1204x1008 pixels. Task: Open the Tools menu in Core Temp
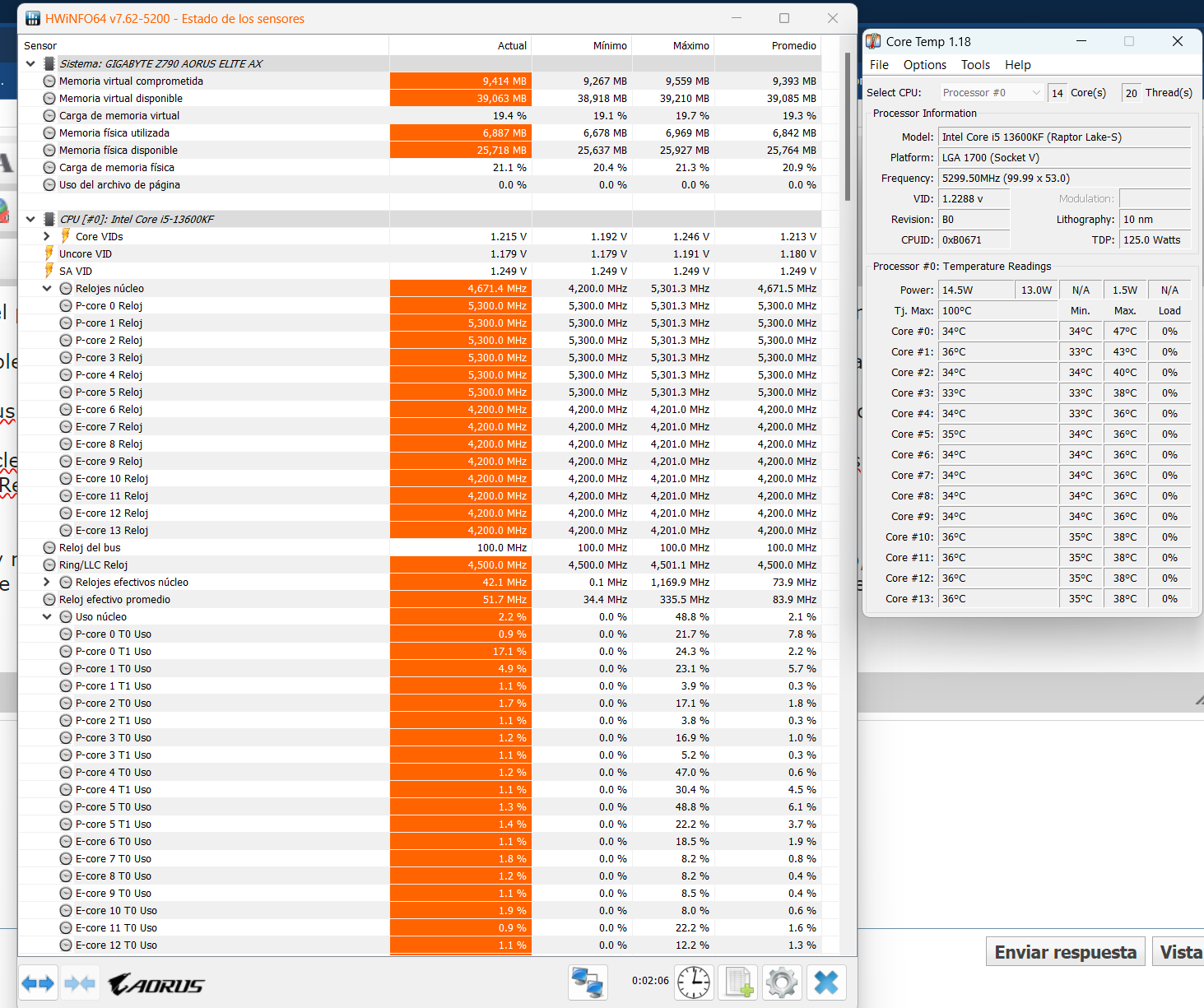tap(975, 65)
